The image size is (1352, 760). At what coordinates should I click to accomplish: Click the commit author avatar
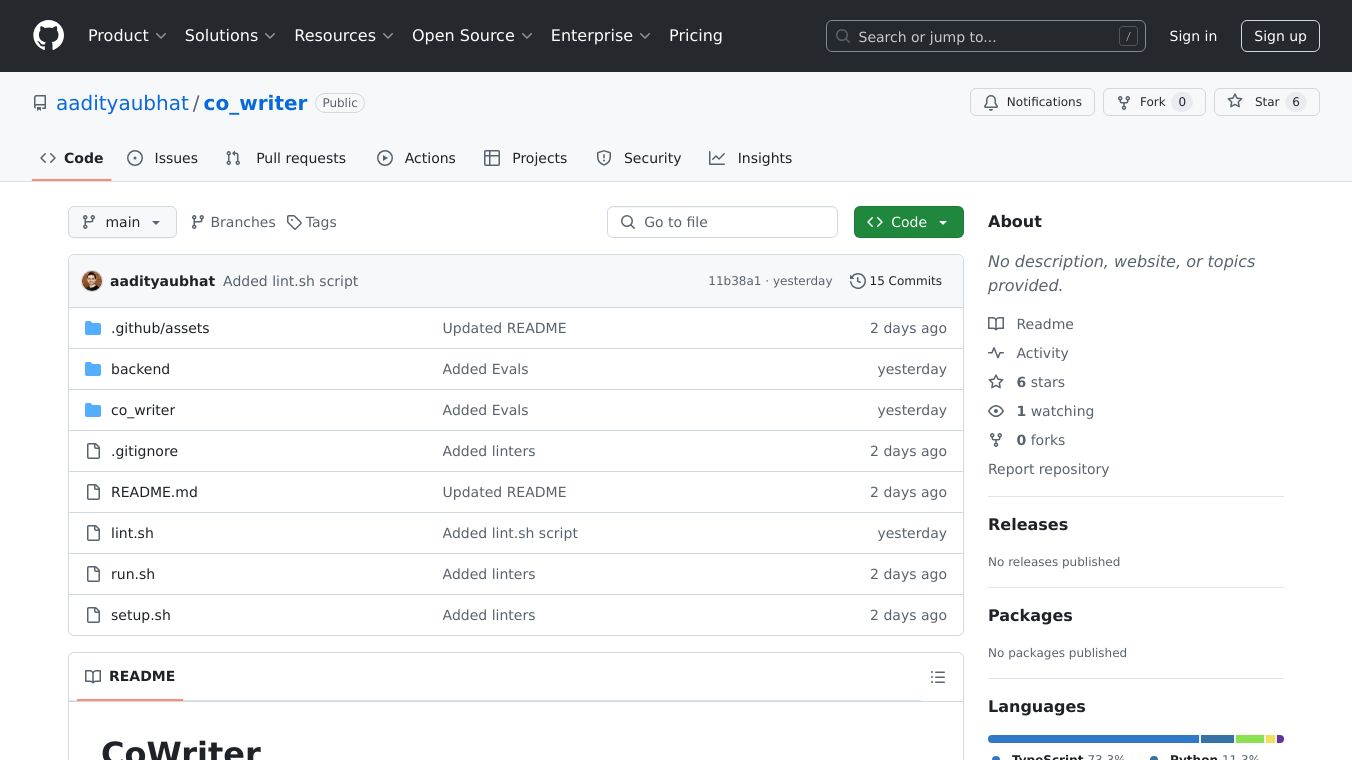pos(92,281)
